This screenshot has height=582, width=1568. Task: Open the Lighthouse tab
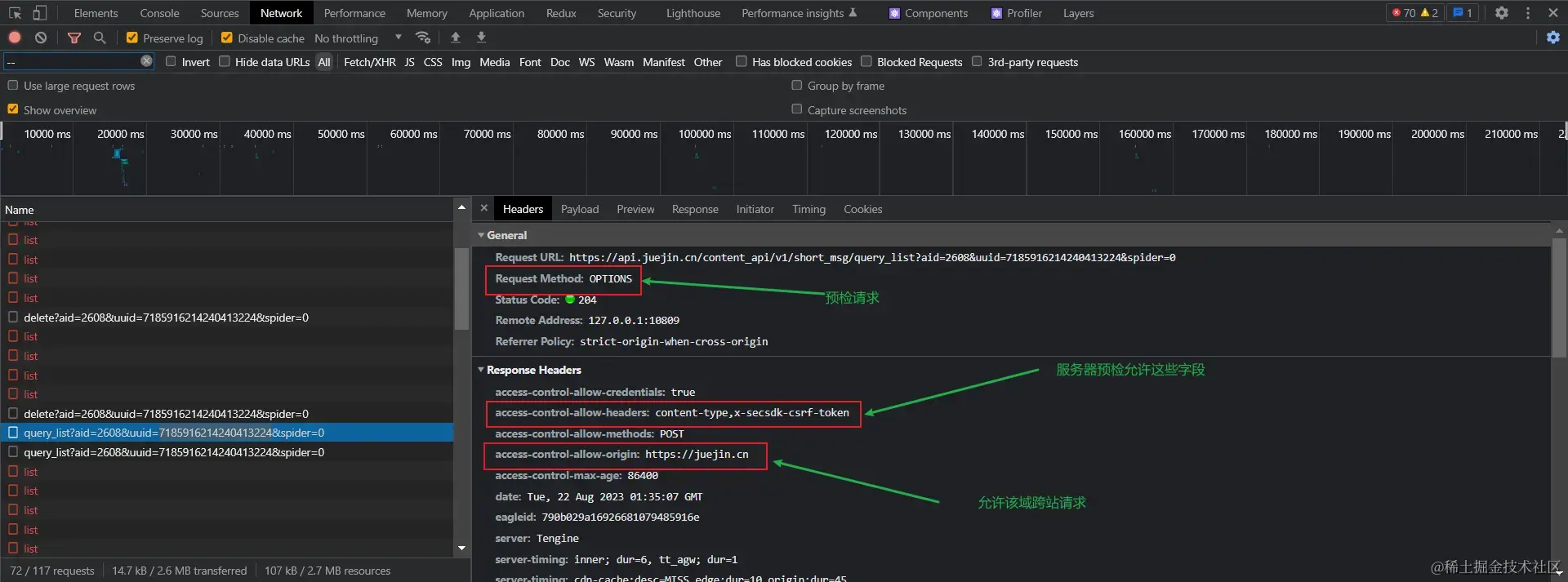click(693, 13)
